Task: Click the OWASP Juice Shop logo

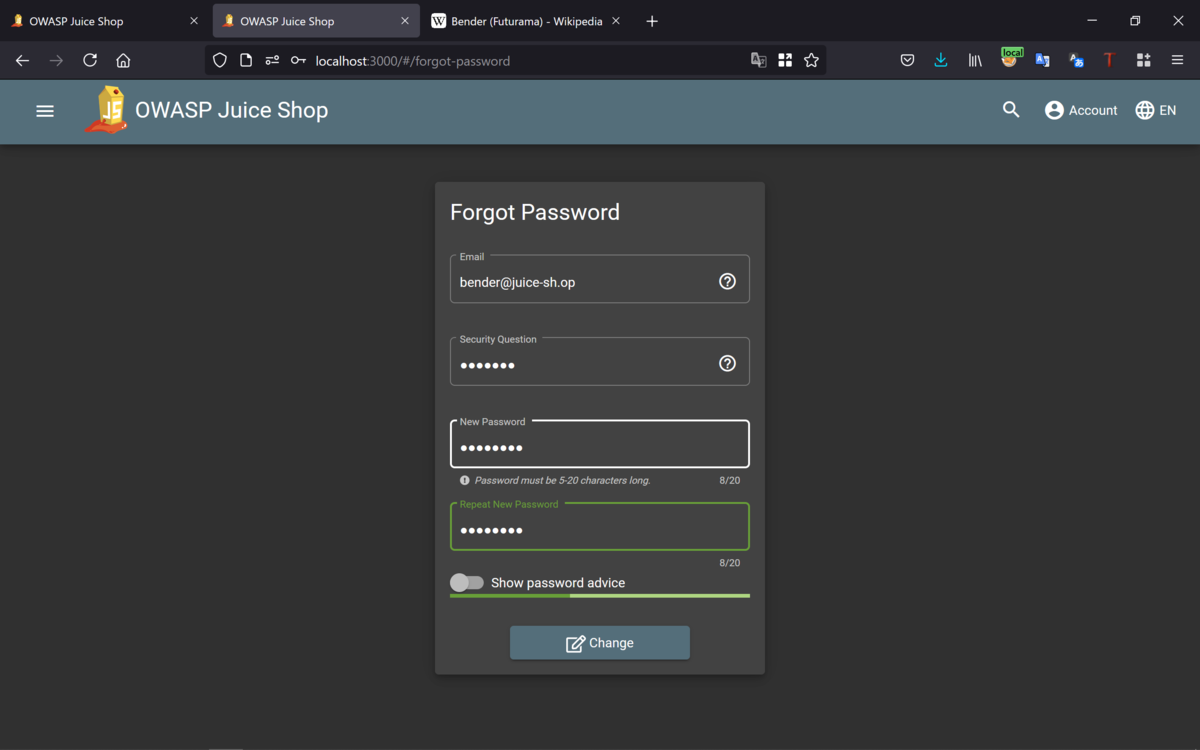Action: (108, 110)
